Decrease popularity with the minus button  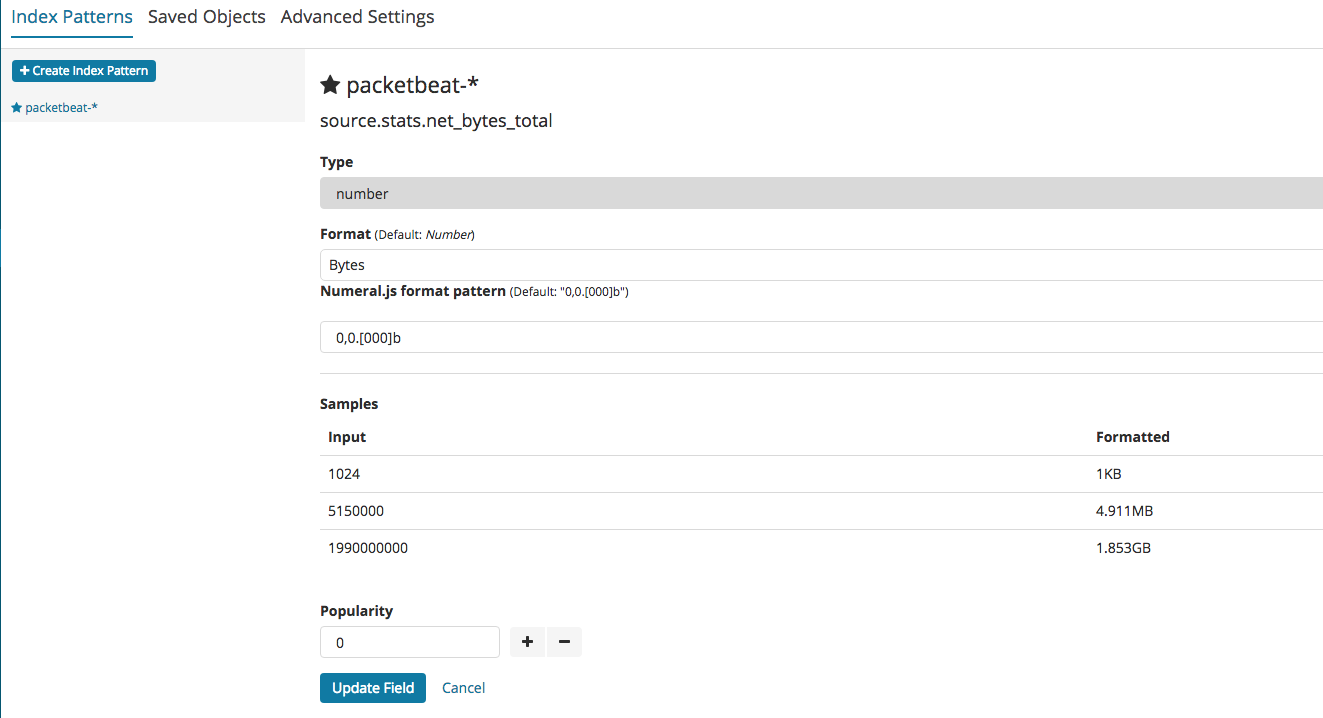(x=564, y=642)
